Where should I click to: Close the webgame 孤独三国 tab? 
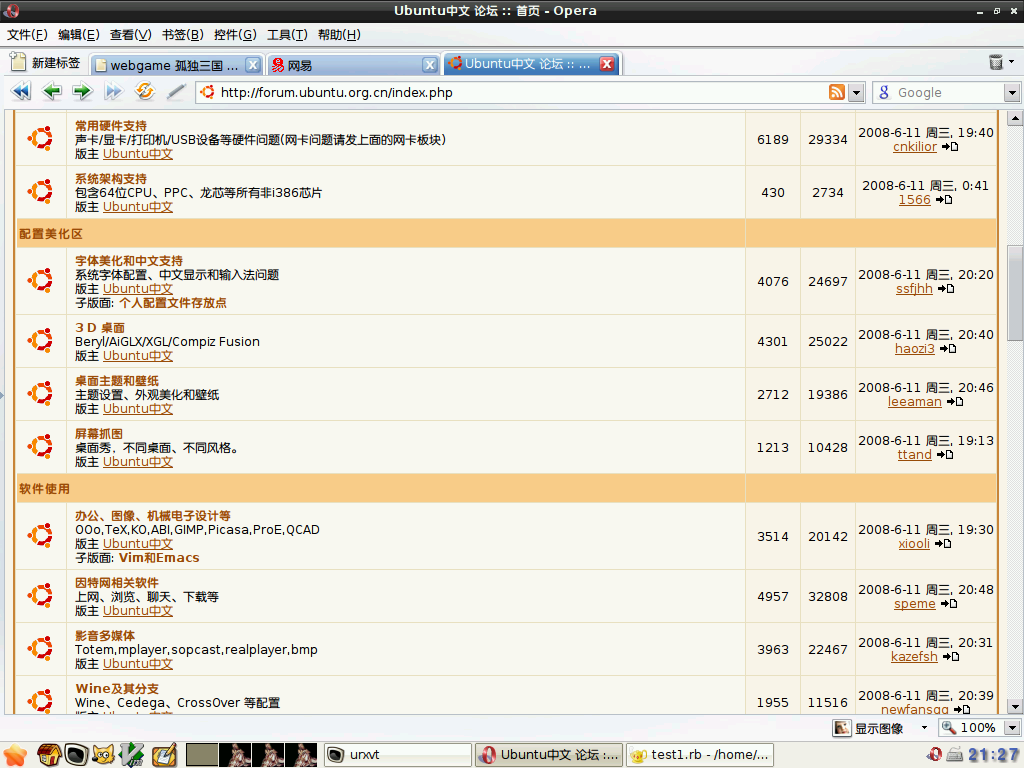tap(253, 65)
